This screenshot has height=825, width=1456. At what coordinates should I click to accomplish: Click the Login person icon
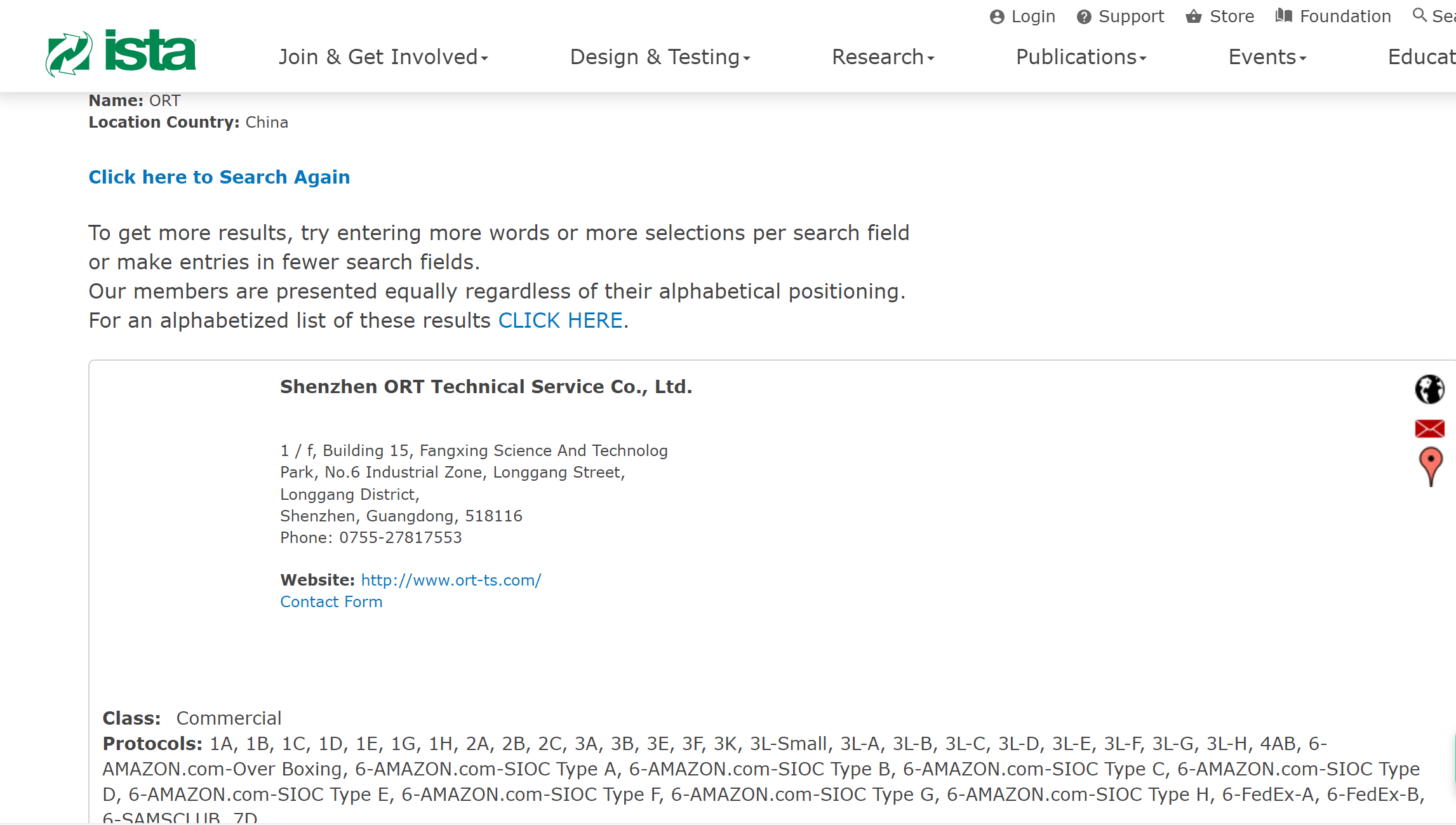(997, 17)
